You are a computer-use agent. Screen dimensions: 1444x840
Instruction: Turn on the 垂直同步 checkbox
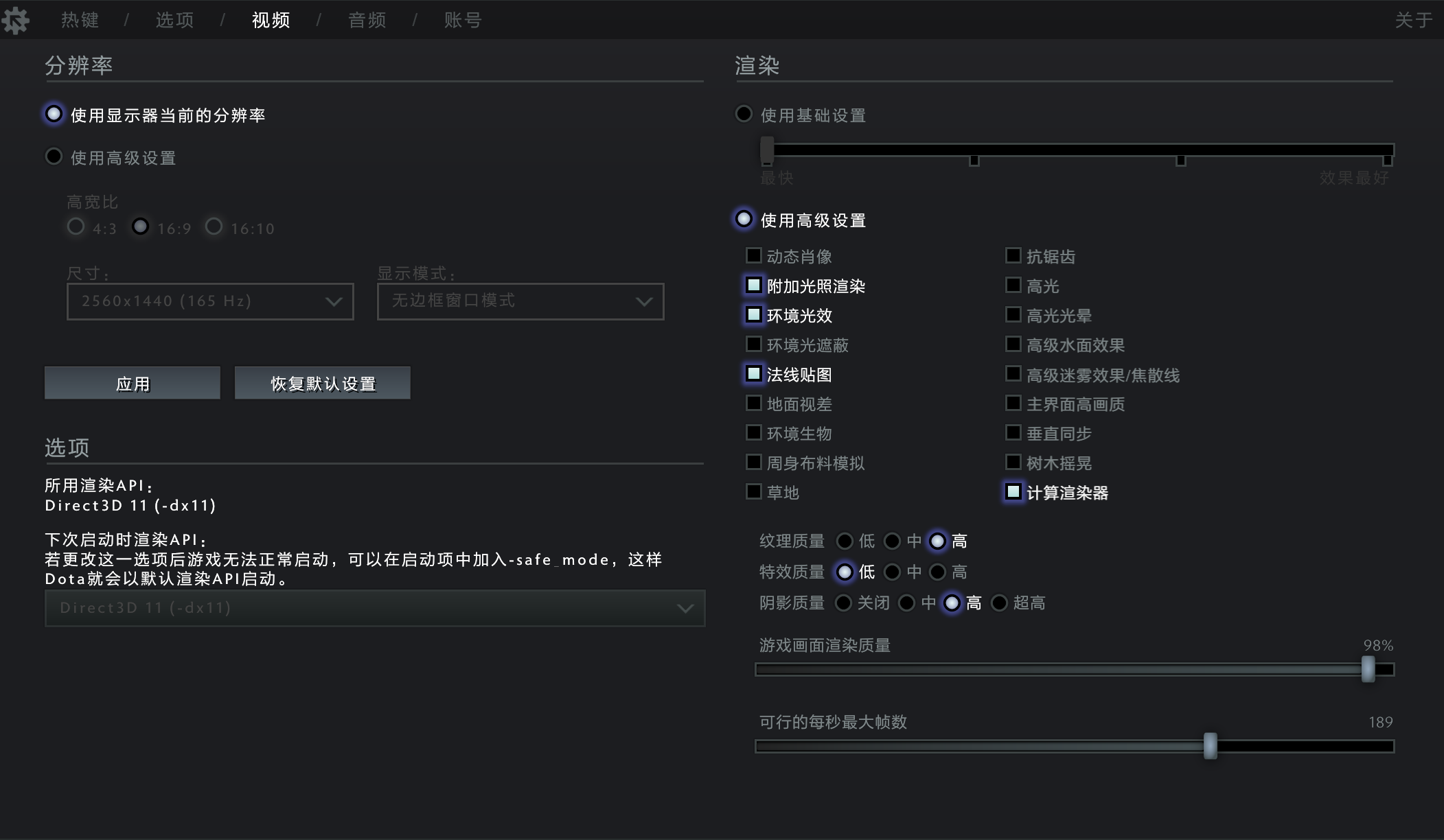[1013, 432]
